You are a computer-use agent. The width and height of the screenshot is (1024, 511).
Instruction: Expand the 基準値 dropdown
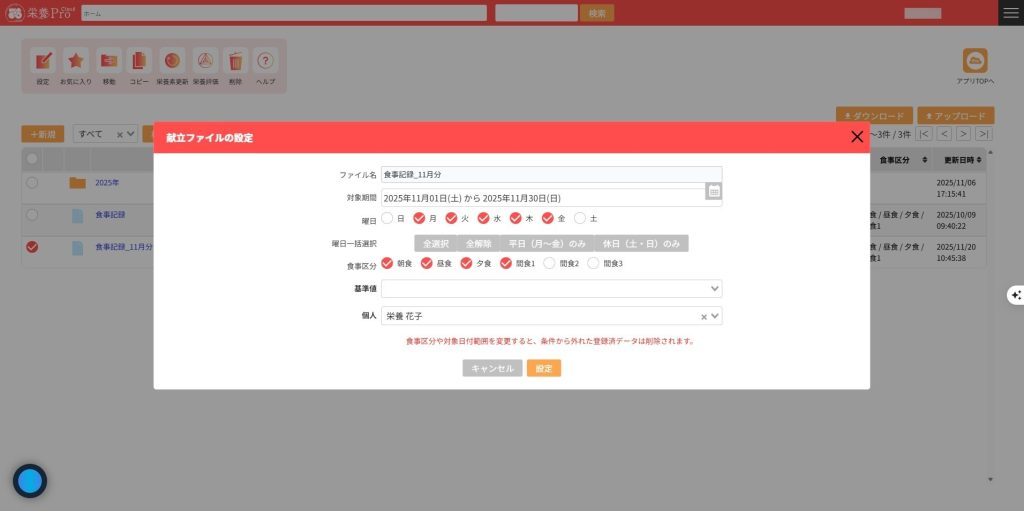coord(714,289)
